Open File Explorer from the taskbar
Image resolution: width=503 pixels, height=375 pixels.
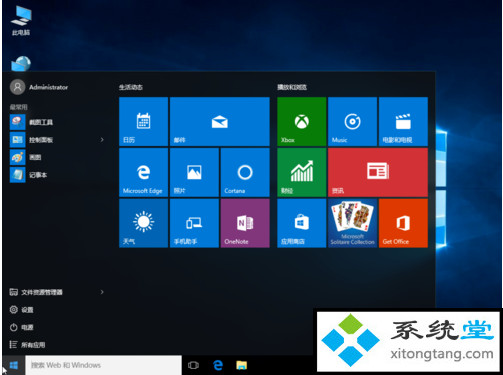coord(242,365)
